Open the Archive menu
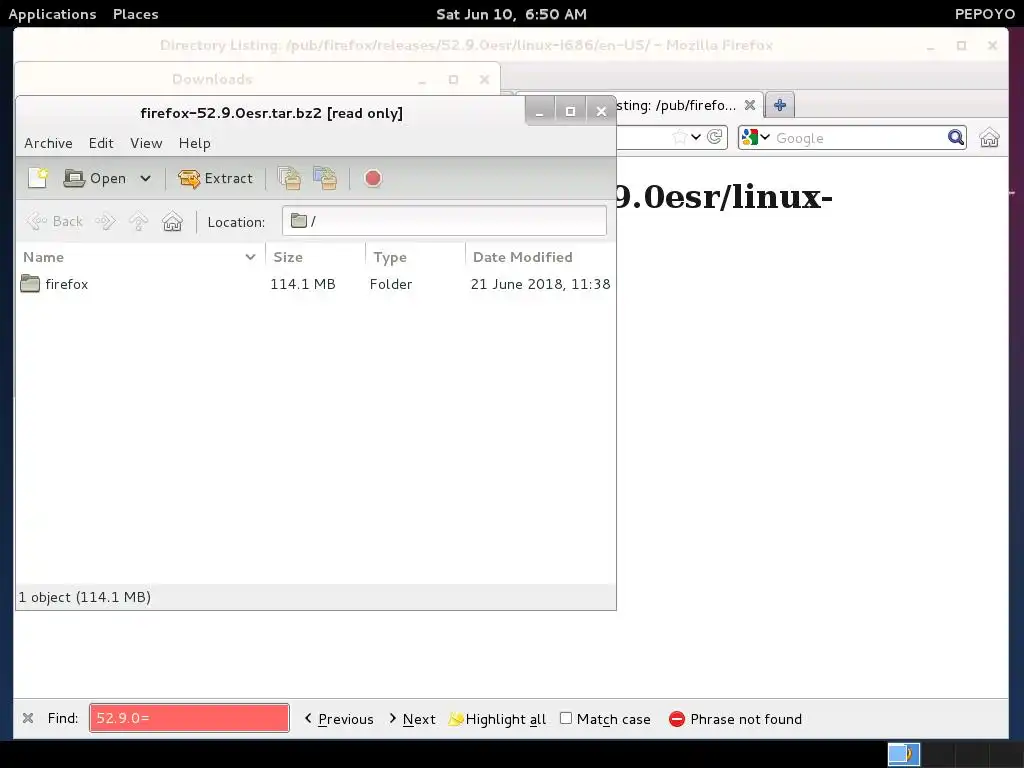Screen dimensions: 1024x768 tap(48, 143)
